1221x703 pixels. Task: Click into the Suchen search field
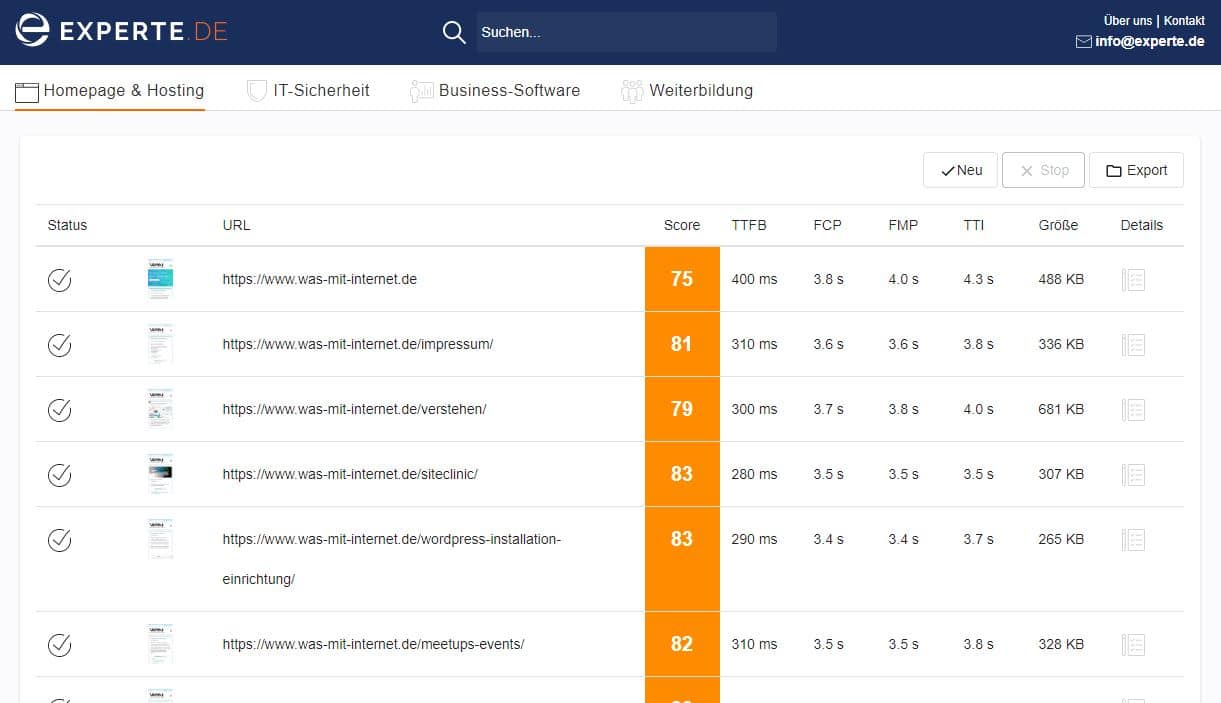click(626, 32)
